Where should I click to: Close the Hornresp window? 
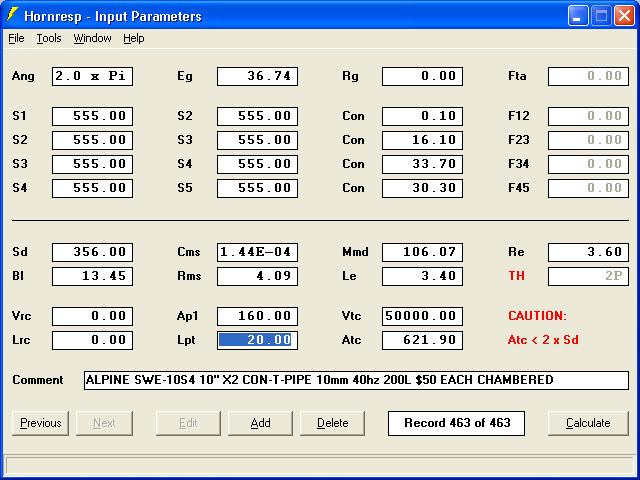coord(624,16)
